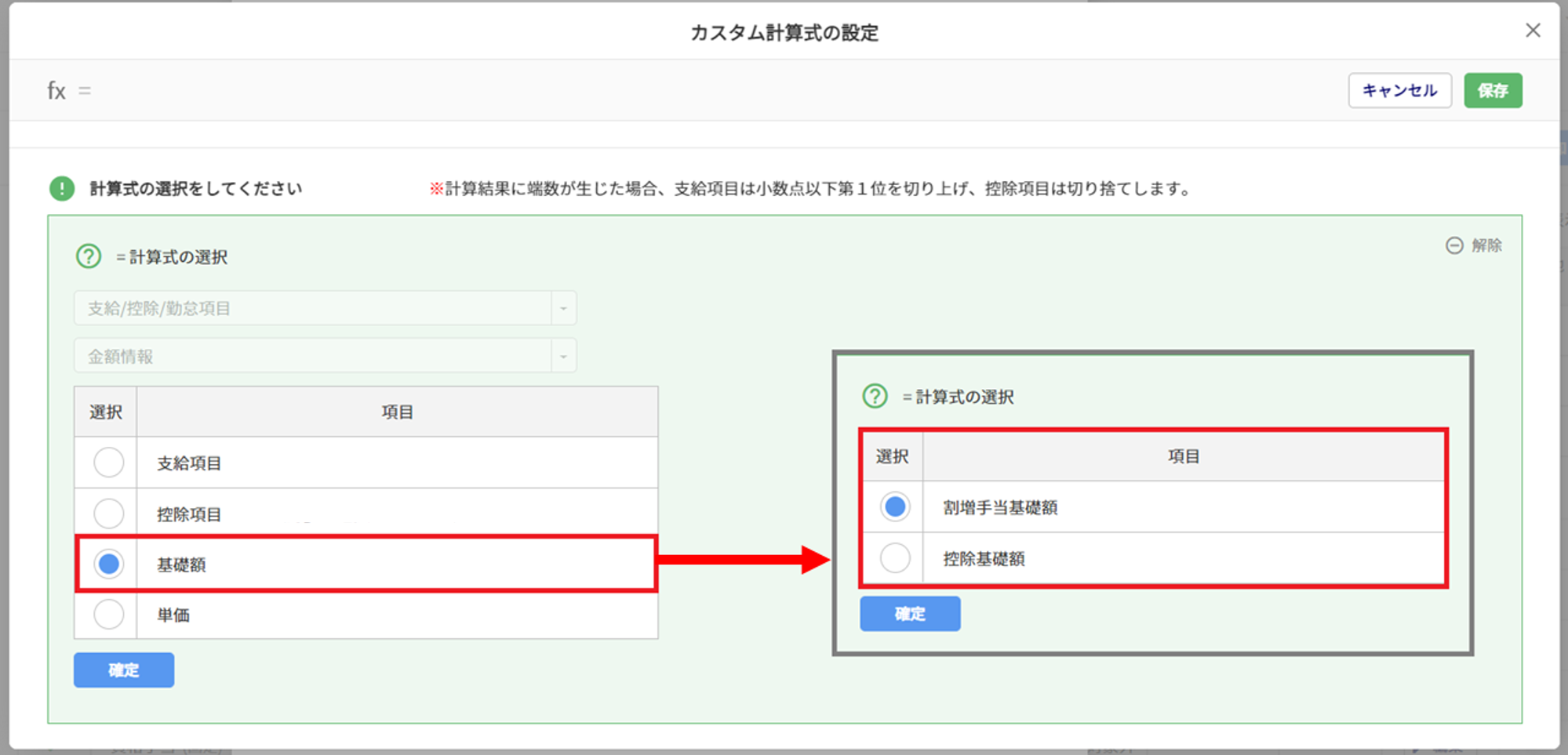Click the left question mark help icon
1568x755 pixels.
pyautogui.click(x=89, y=256)
